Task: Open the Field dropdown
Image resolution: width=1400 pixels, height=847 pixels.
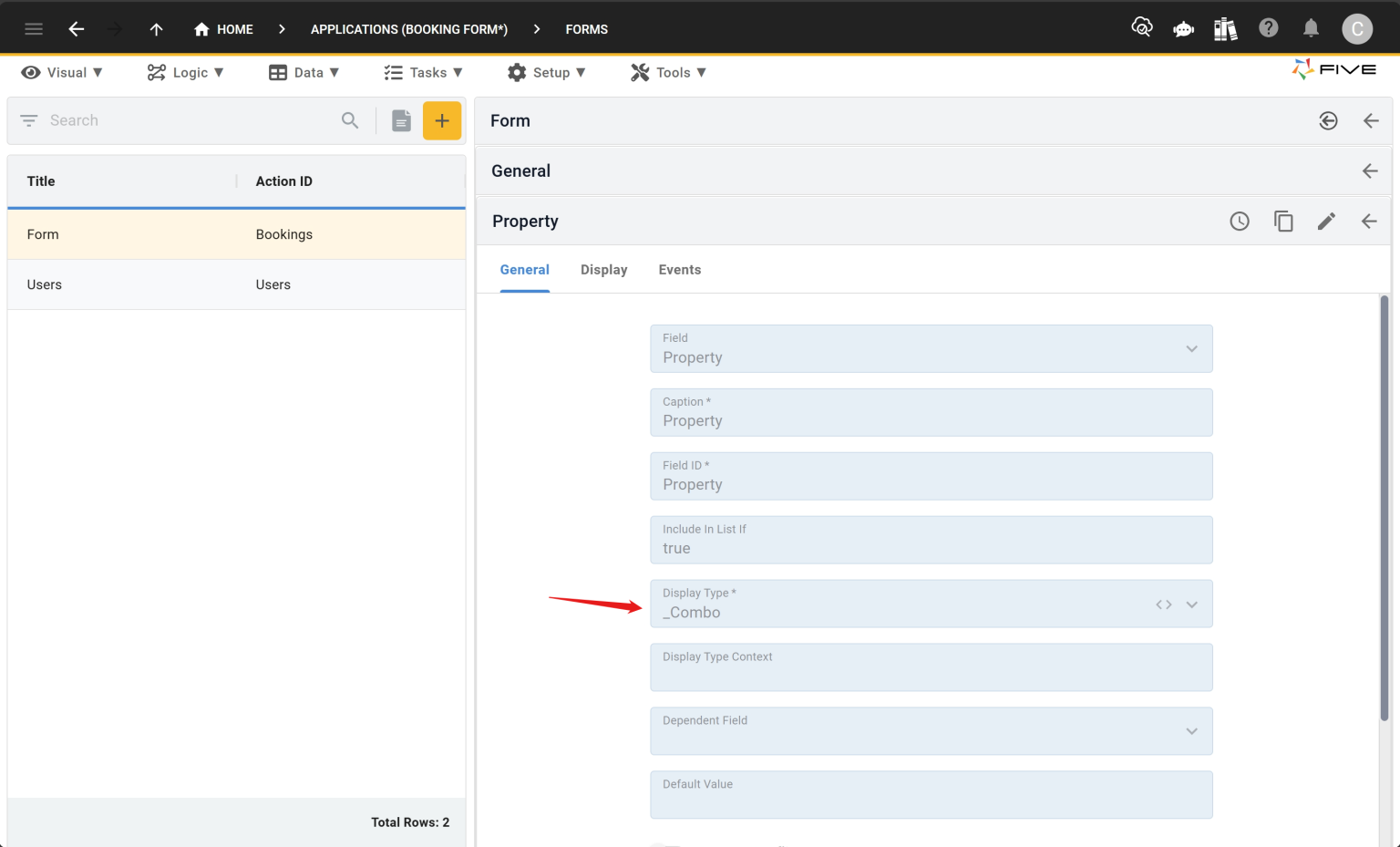Action: (1191, 348)
